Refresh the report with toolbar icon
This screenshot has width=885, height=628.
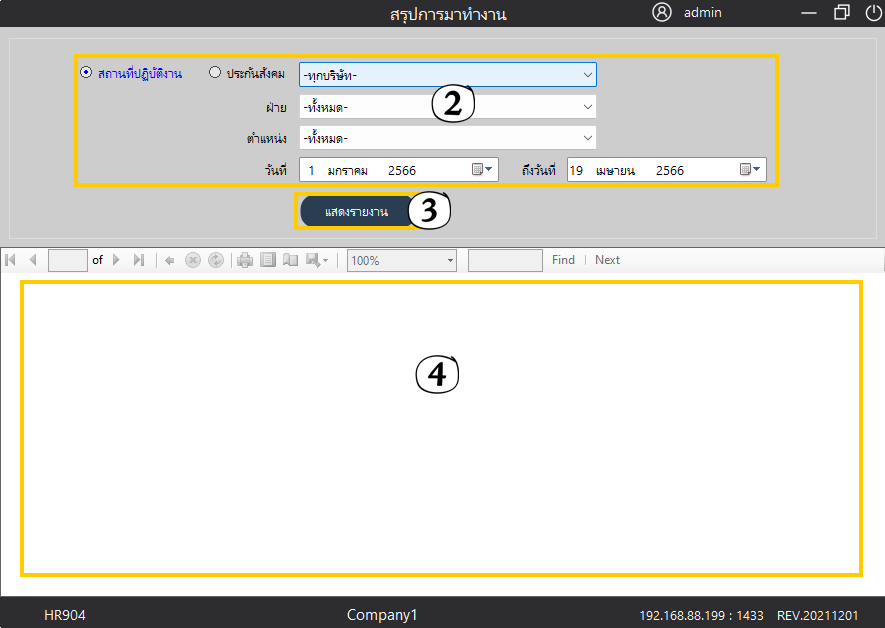point(215,260)
